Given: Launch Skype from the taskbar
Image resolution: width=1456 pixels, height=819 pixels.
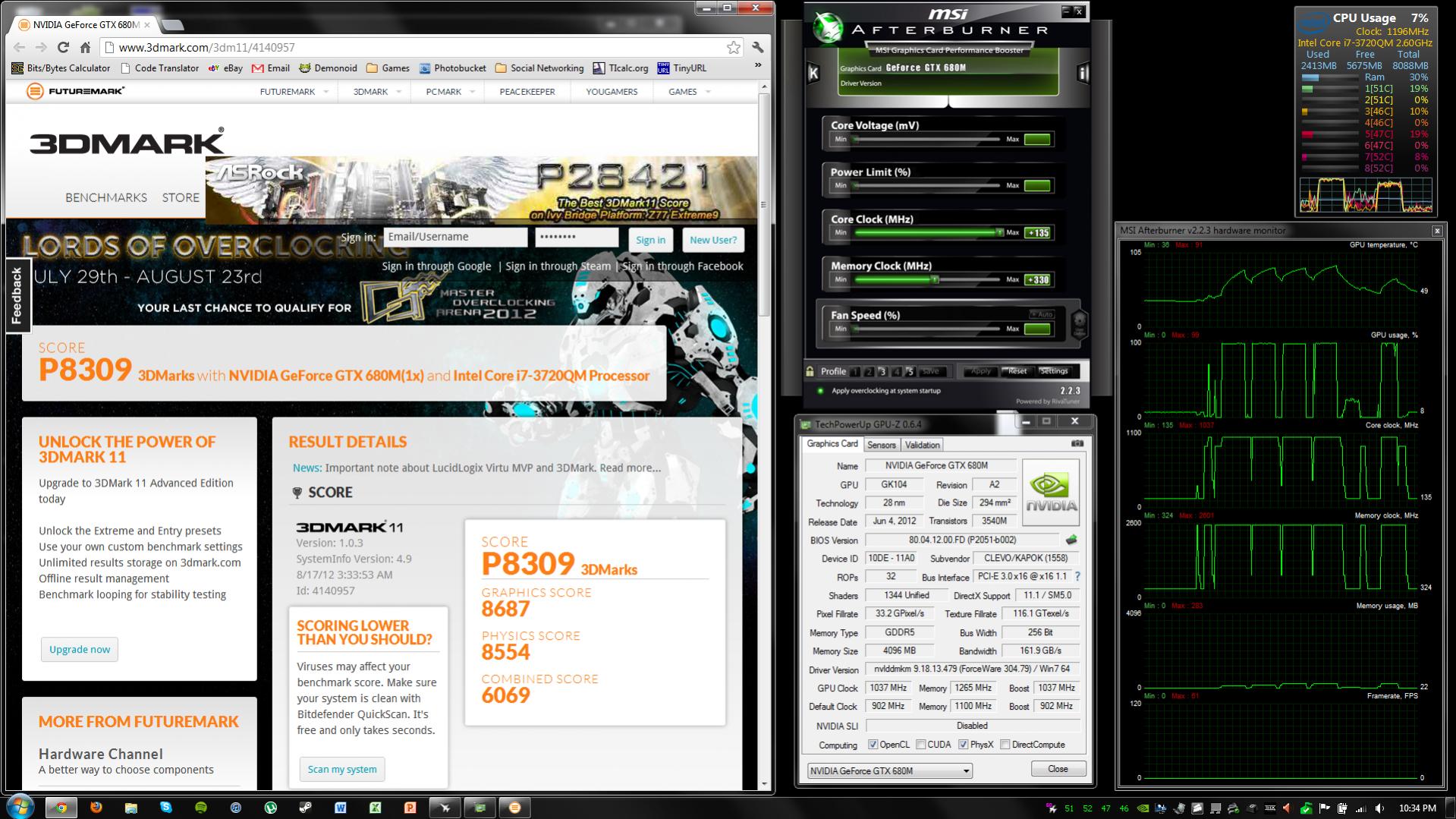Looking at the screenshot, I should pyautogui.click(x=165, y=808).
